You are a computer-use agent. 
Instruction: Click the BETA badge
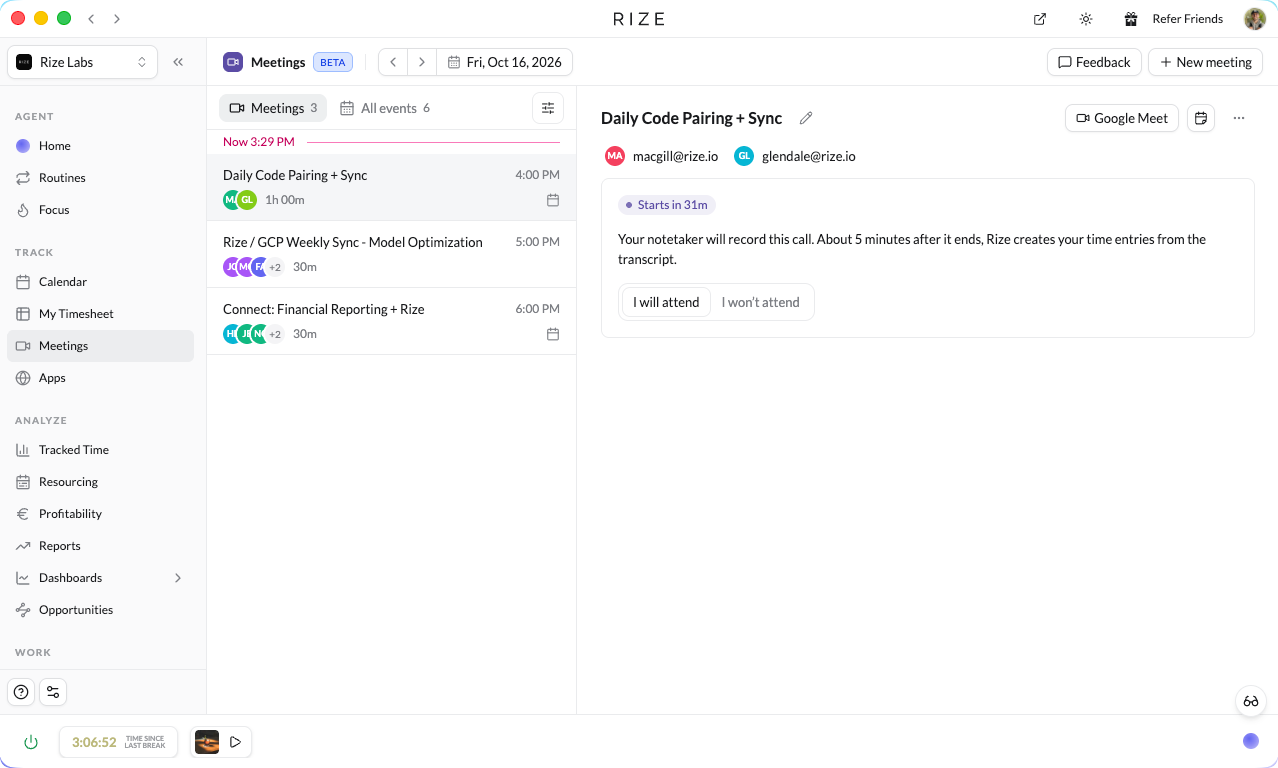pyautogui.click(x=333, y=62)
